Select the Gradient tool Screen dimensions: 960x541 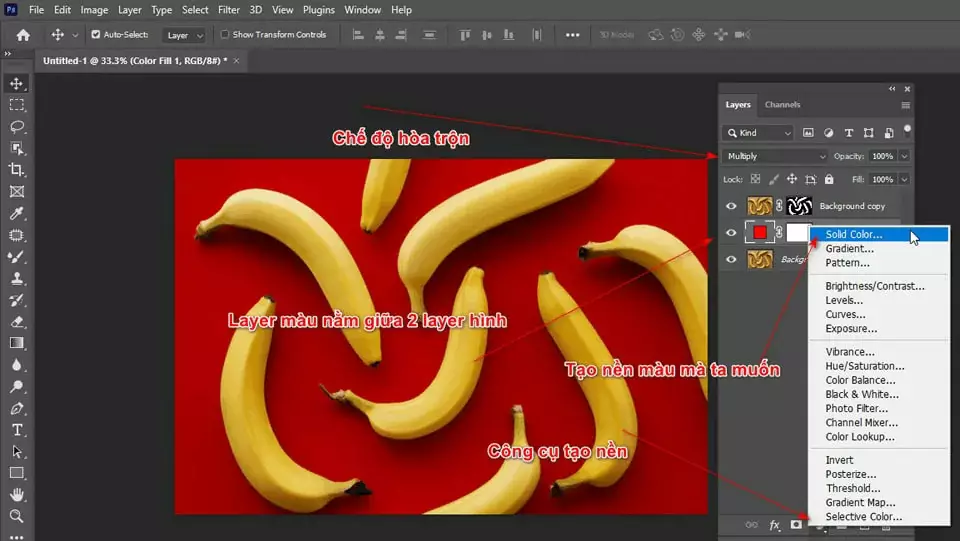[17, 343]
